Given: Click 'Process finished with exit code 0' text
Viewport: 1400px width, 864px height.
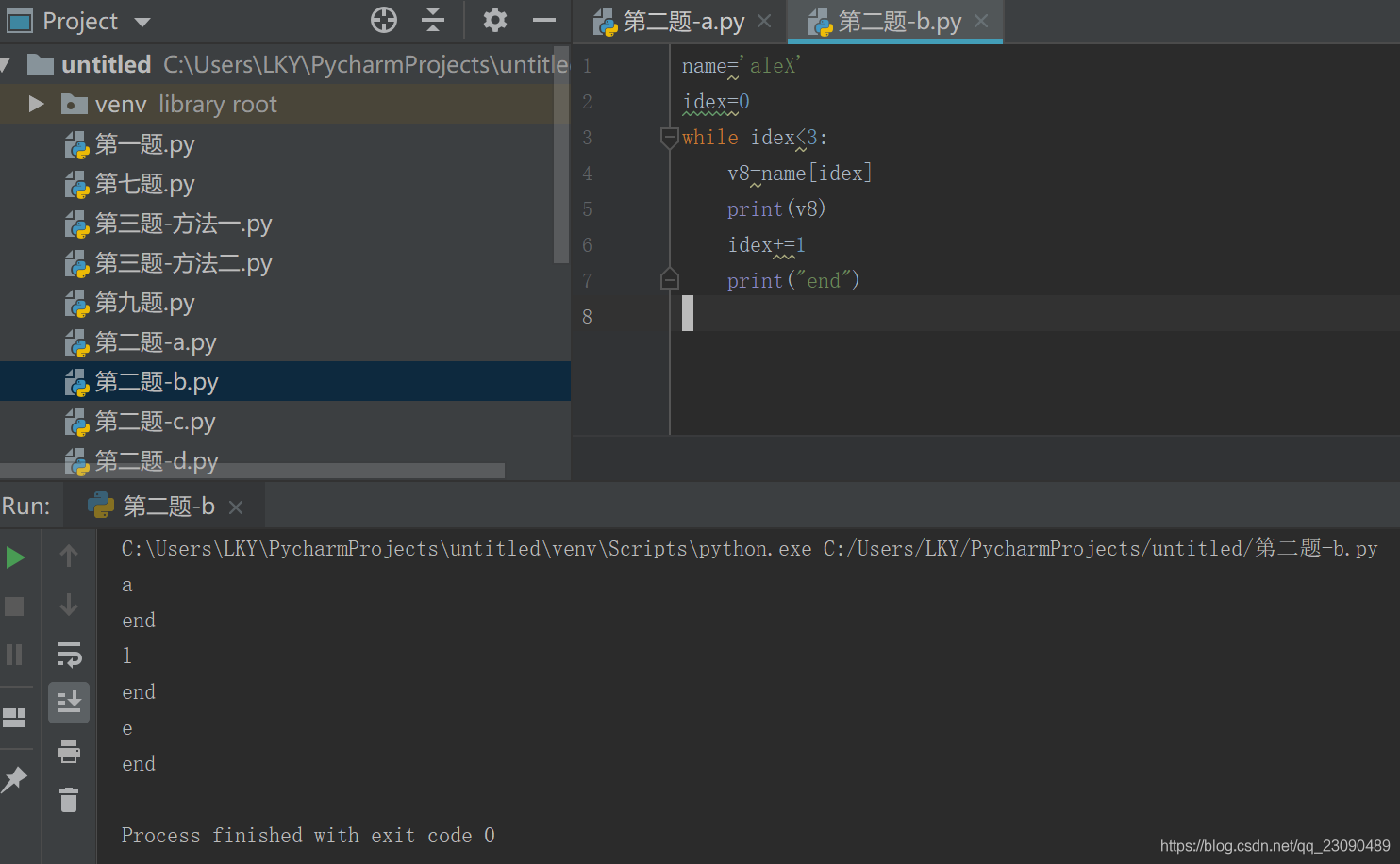Looking at the screenshot, I should point(308,836).
